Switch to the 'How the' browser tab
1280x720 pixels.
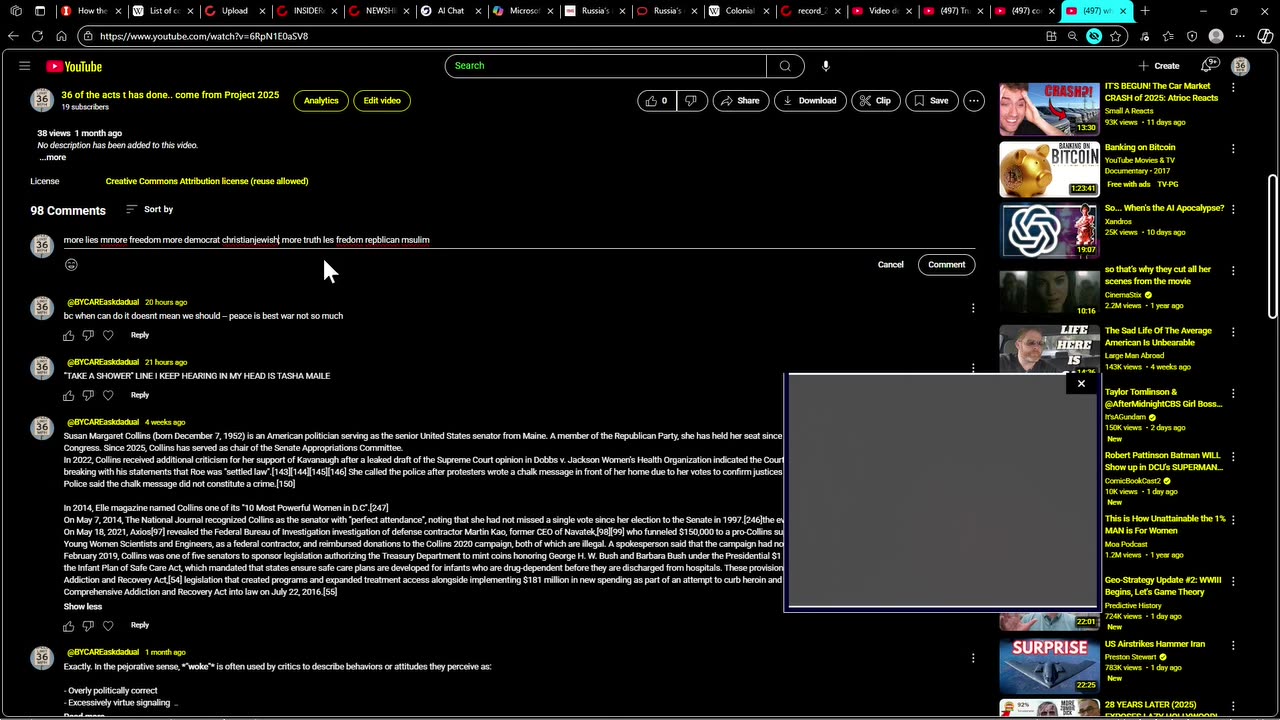click(90, 11)
